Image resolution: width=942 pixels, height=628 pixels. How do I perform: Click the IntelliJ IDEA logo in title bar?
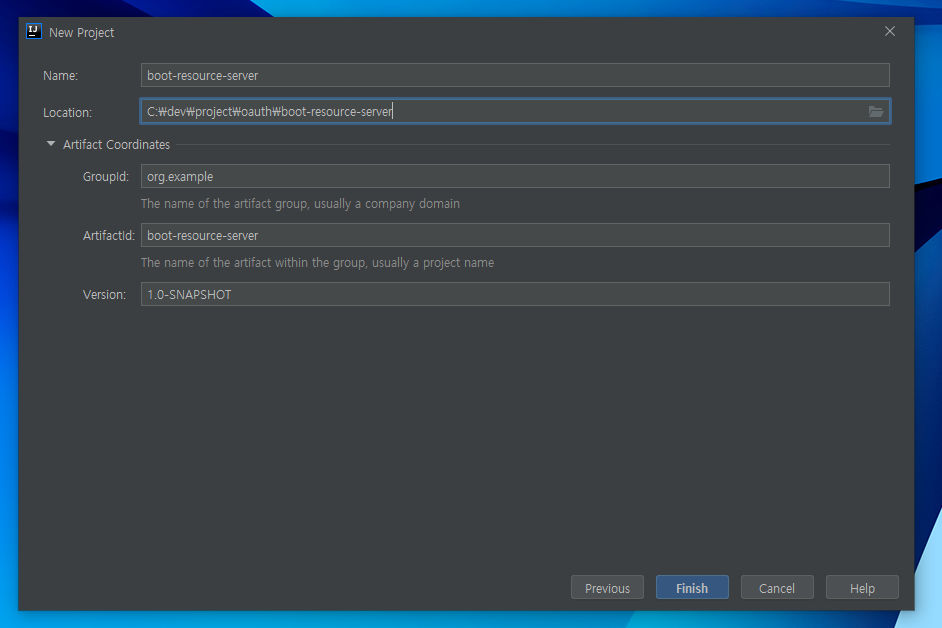34,31
